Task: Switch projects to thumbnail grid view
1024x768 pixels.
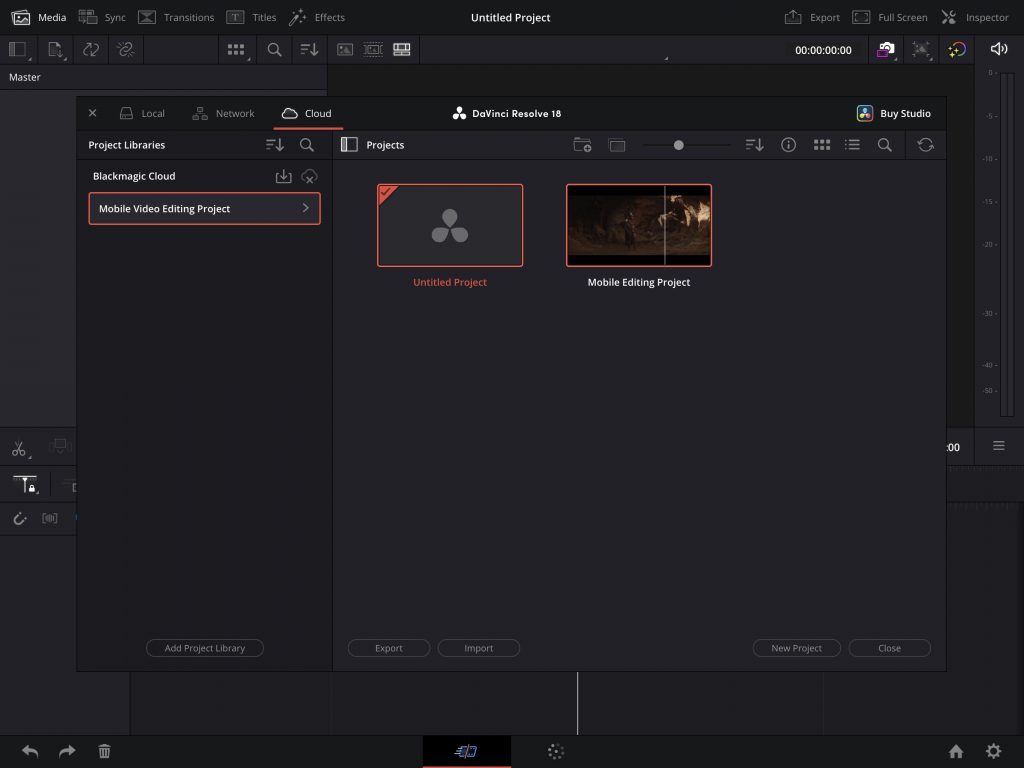Action: [822, 145]
